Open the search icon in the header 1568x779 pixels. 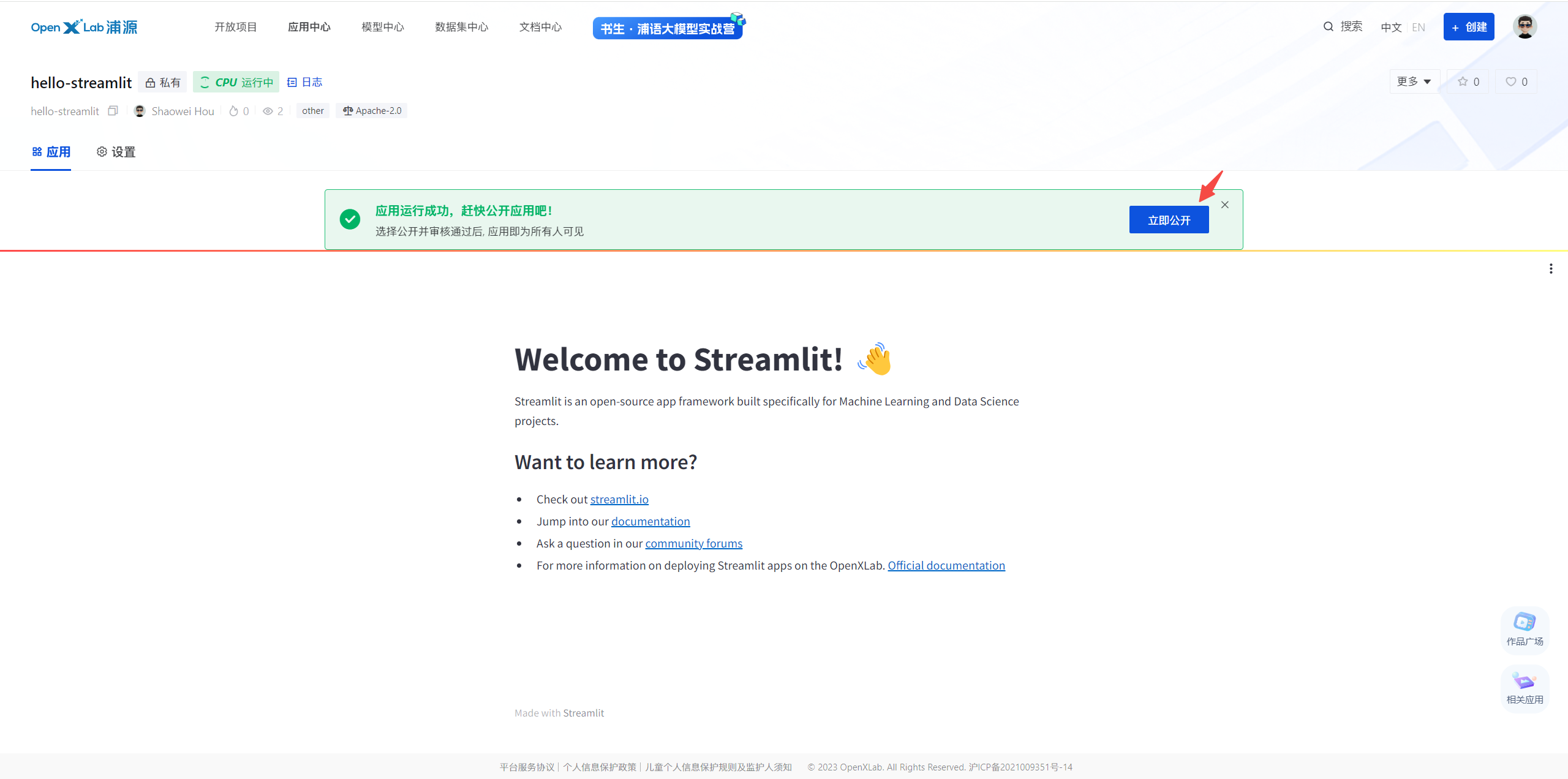[1327, 26]
